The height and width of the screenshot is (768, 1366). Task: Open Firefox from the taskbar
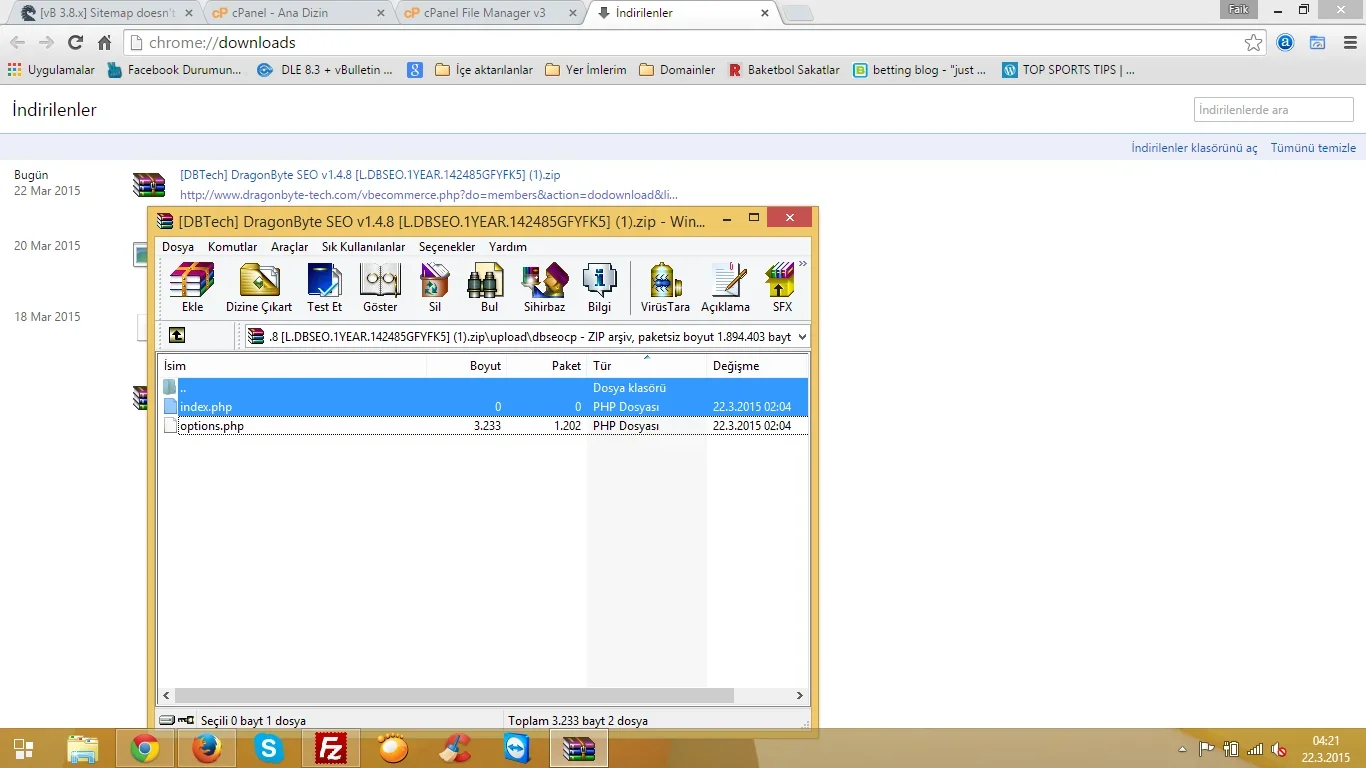pyautogui.click(x=207, y=748)
